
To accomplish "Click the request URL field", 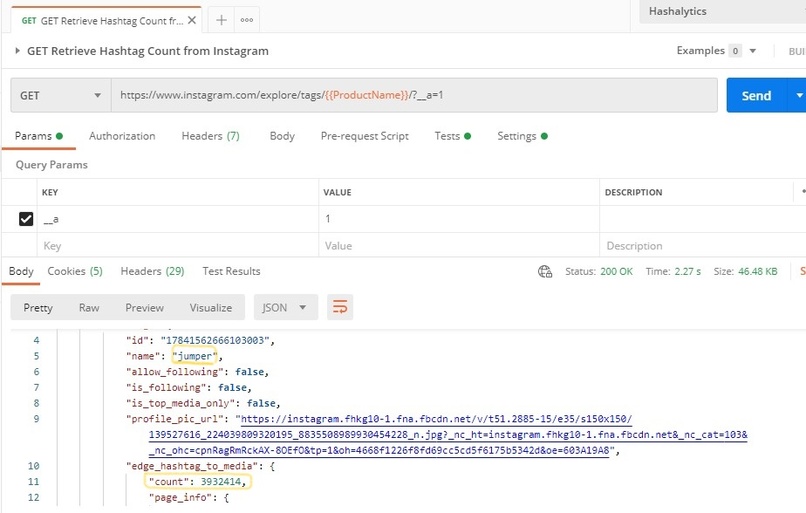I will [x=414, y=95].
